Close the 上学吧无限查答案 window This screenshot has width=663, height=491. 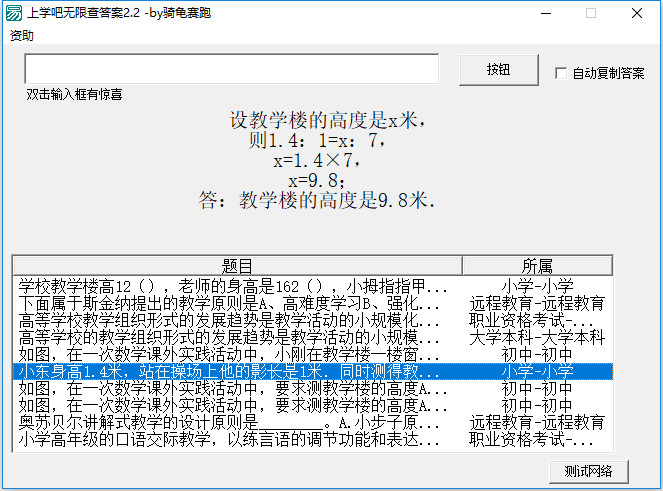click(636, 14)
